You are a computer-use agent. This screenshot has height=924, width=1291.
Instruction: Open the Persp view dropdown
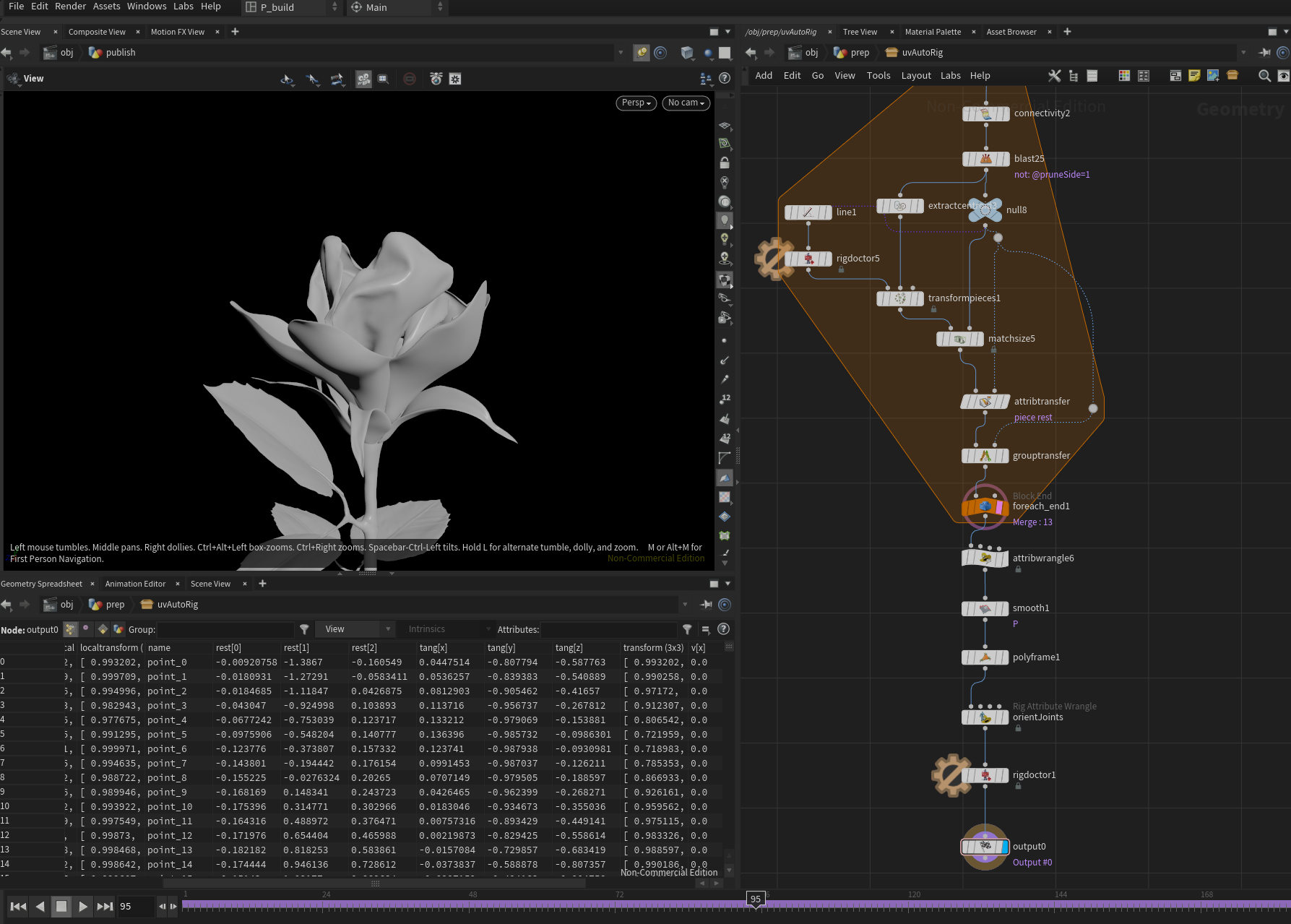[635, 103]
